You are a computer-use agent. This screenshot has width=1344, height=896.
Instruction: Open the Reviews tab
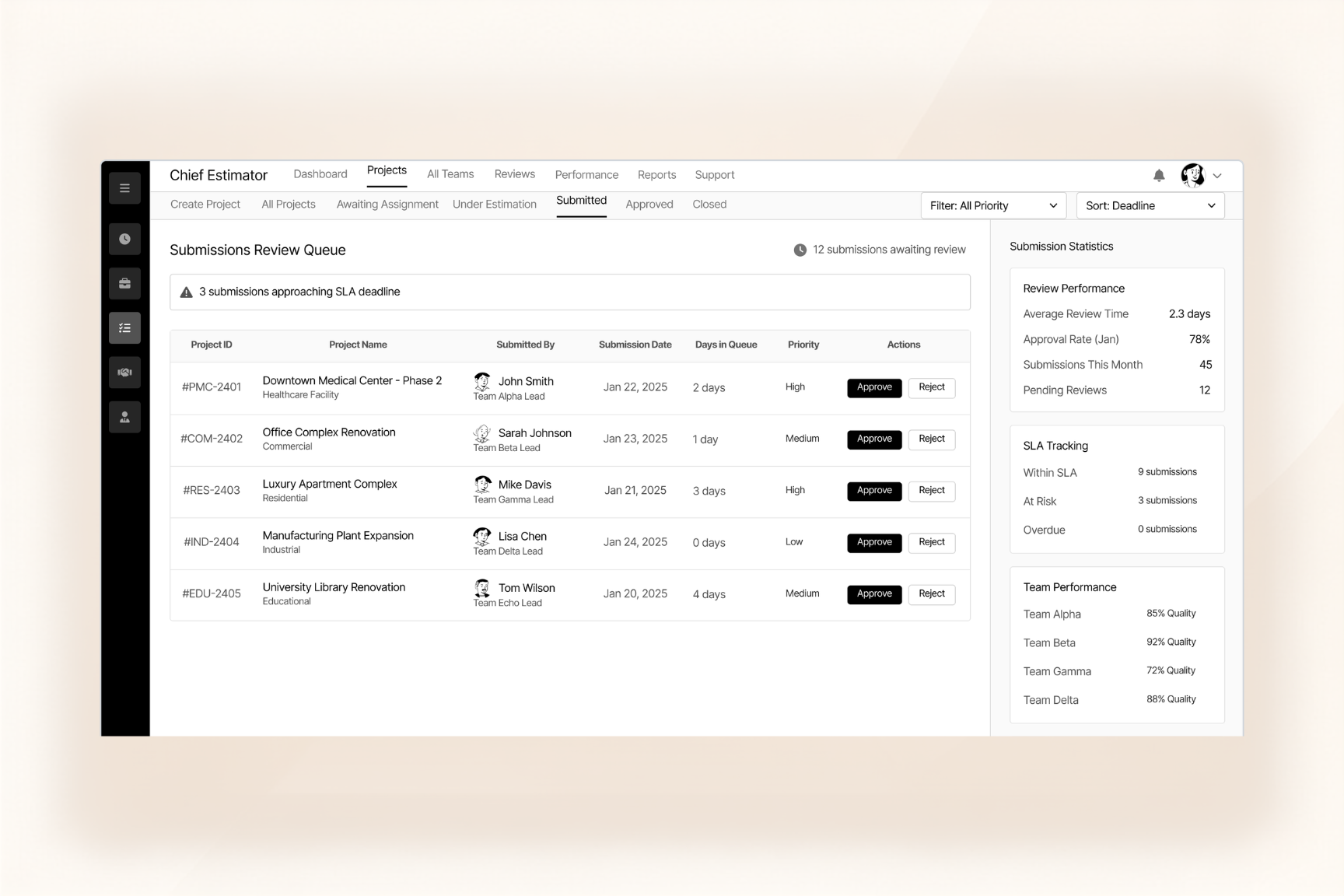coord(515,174)
